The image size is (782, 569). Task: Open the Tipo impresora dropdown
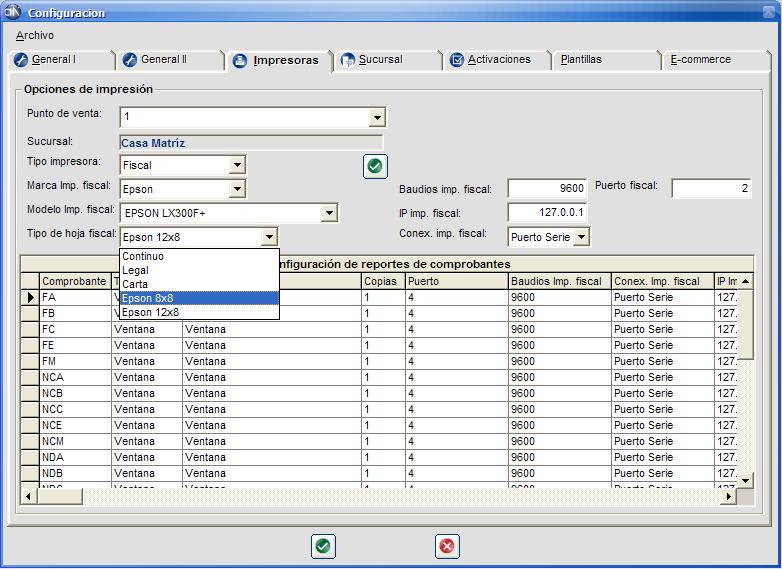coord(237,165)
